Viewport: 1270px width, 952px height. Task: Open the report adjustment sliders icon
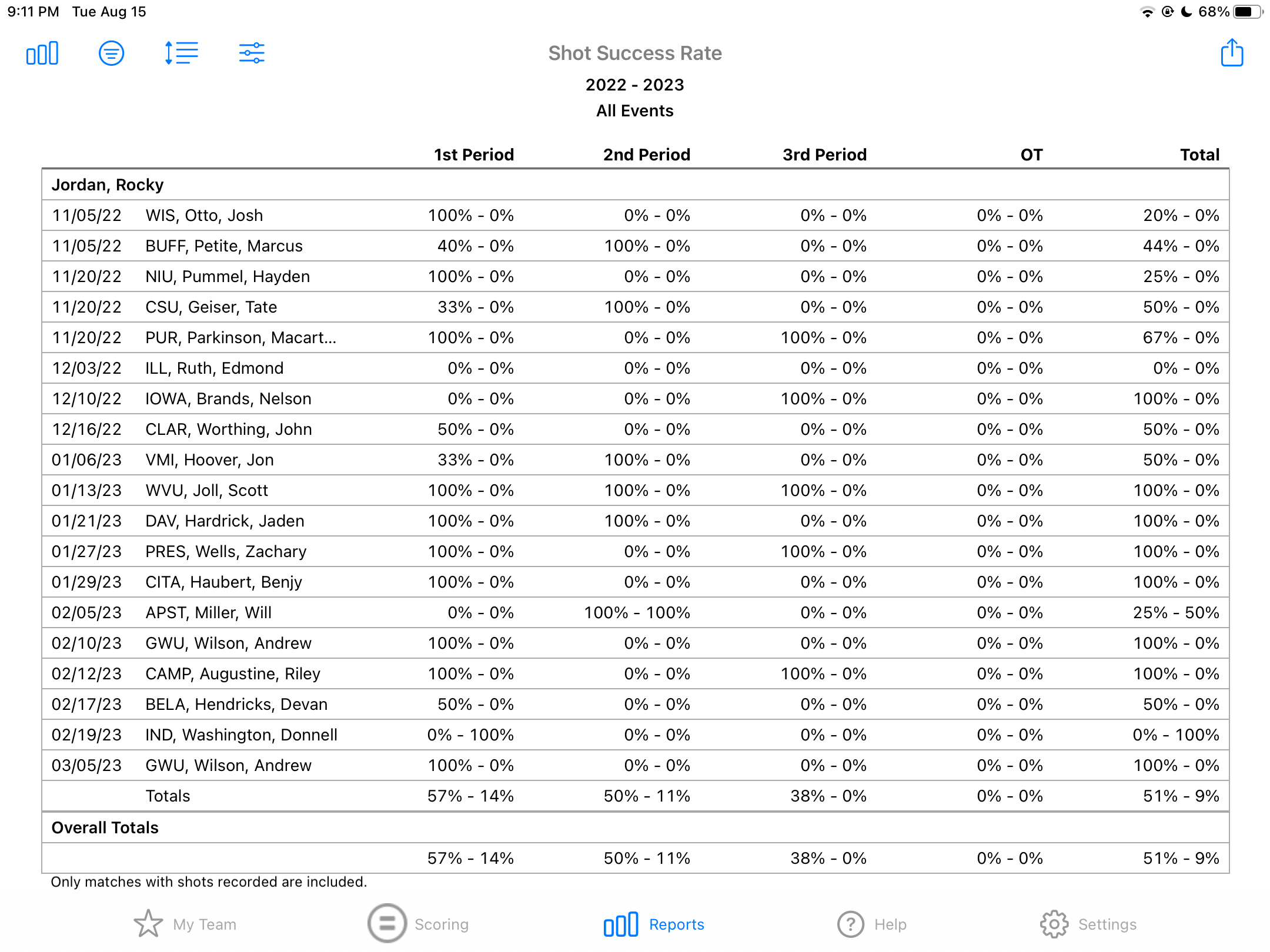pyautogui.click(x=251, y=53)
